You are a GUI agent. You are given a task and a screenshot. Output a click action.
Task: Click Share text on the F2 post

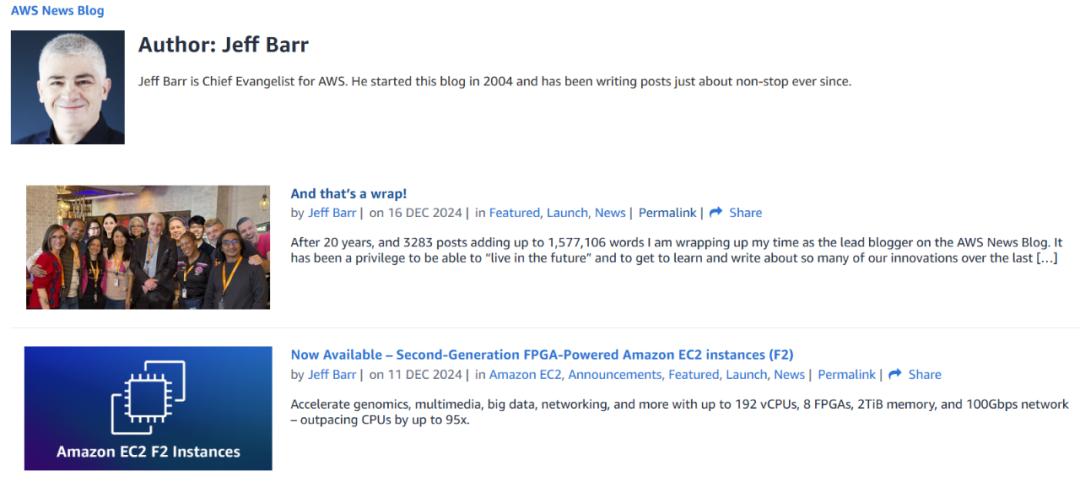pyautogui.click(x=925, y=375)
